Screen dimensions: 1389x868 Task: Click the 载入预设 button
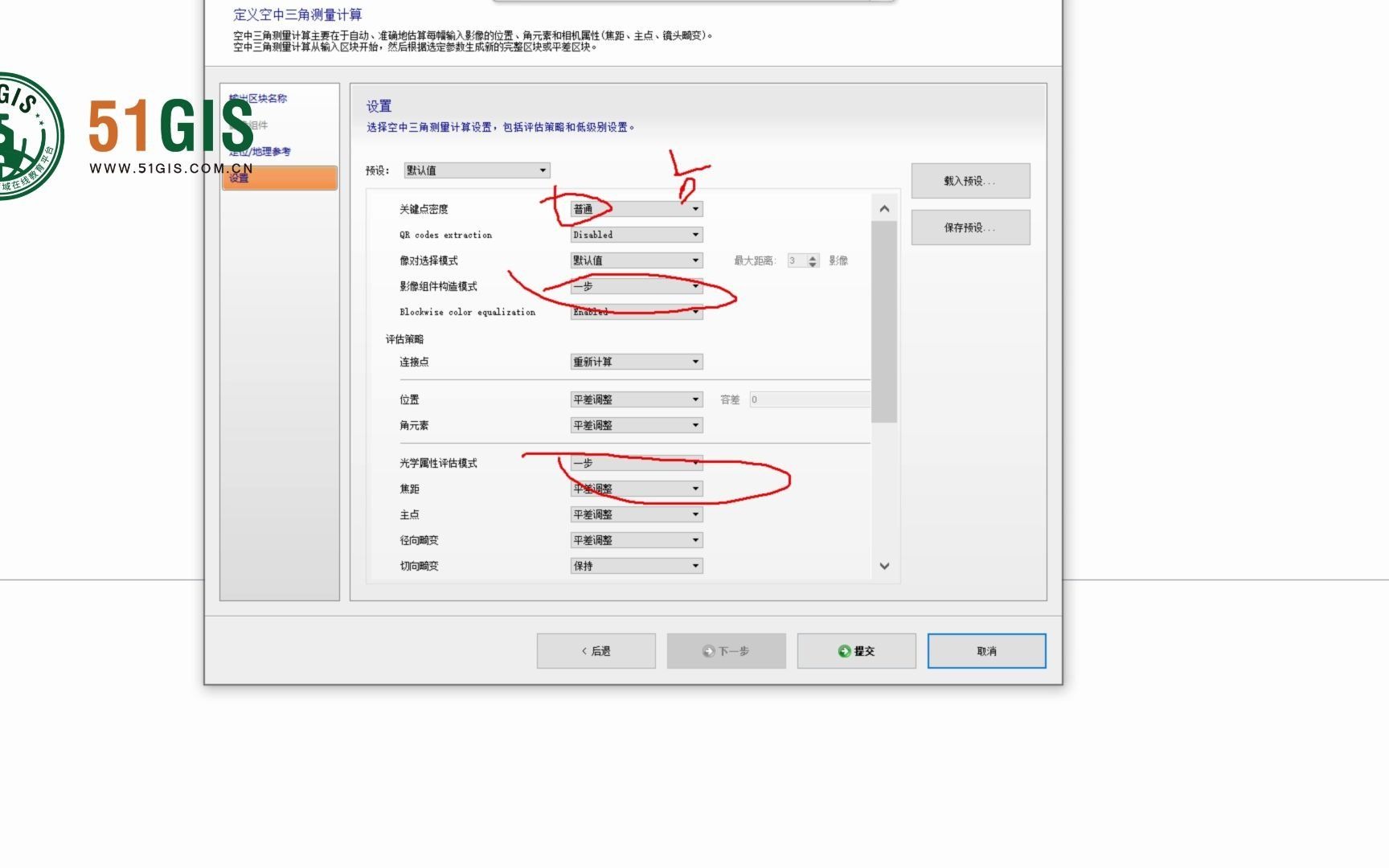[970, 180]
